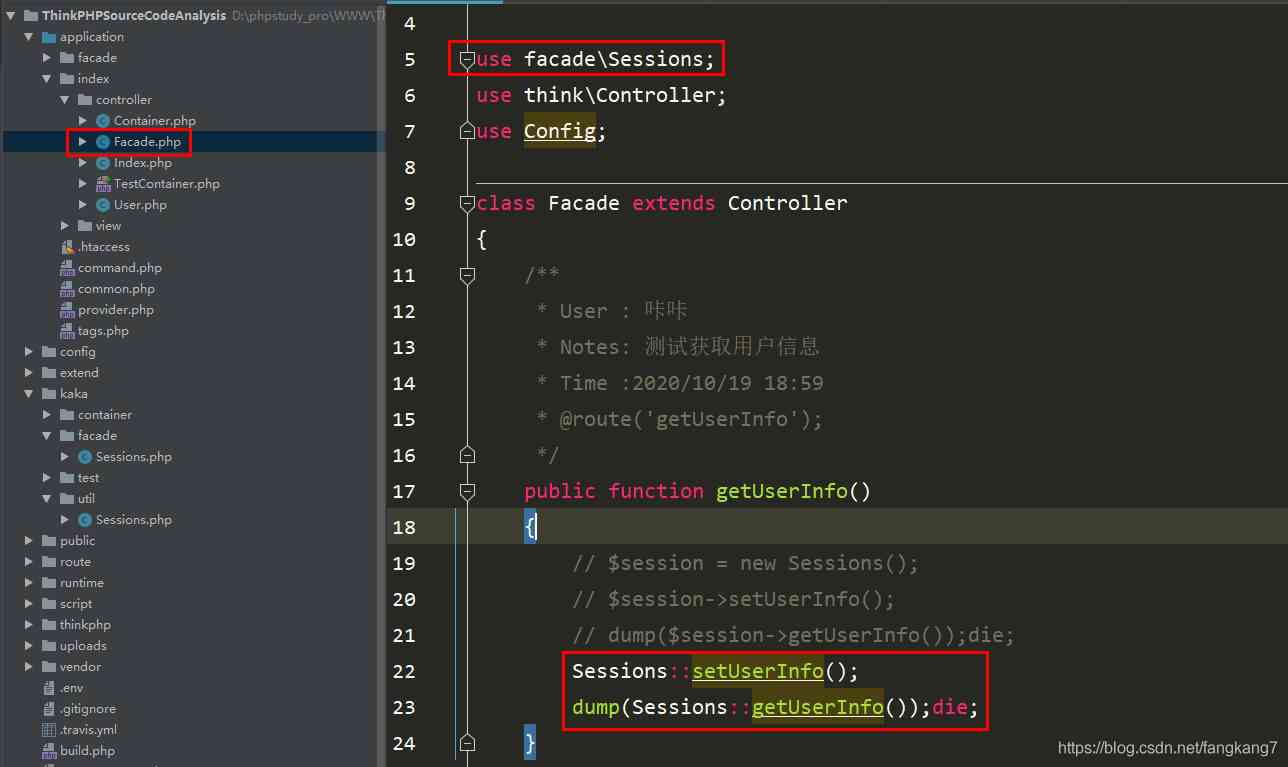Click the class icon beside Facade.php

(x=103, y=142)
